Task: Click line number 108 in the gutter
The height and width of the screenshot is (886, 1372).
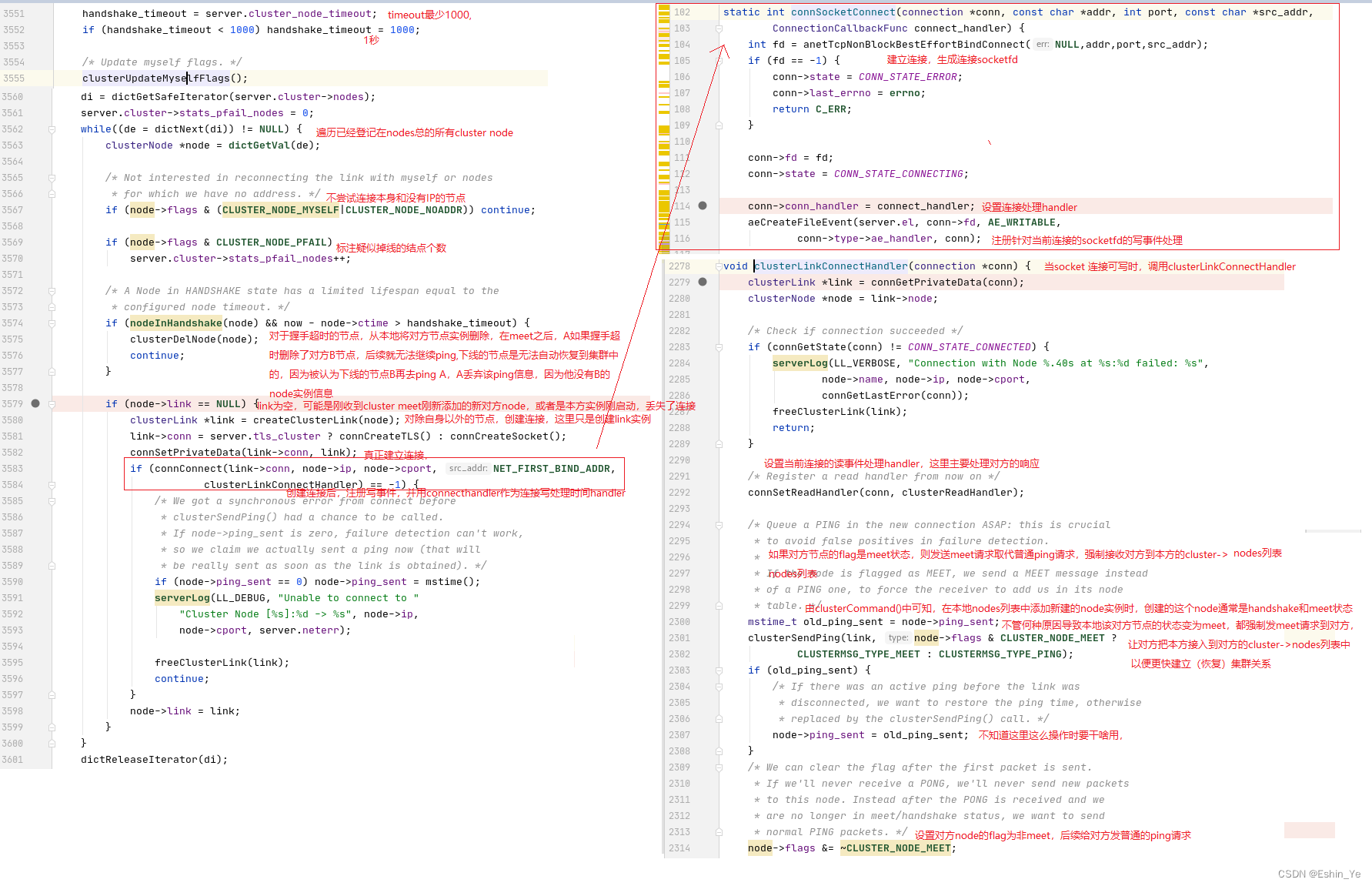Action: tap(682, 109)
